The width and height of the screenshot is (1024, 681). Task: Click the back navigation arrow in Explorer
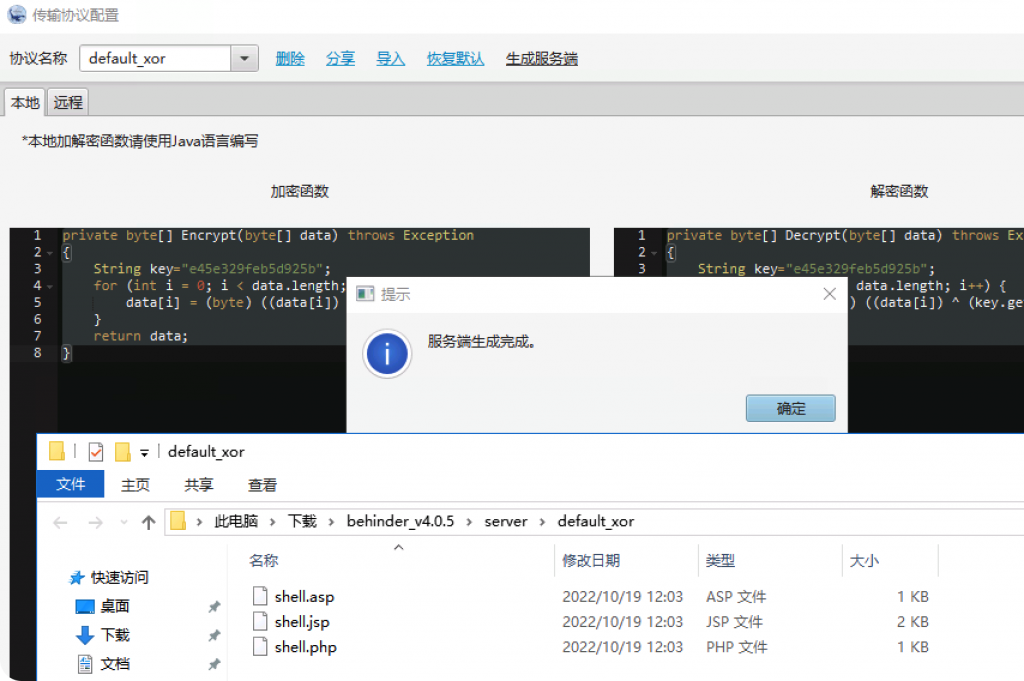pyautogui.click(x=60, y=522)
